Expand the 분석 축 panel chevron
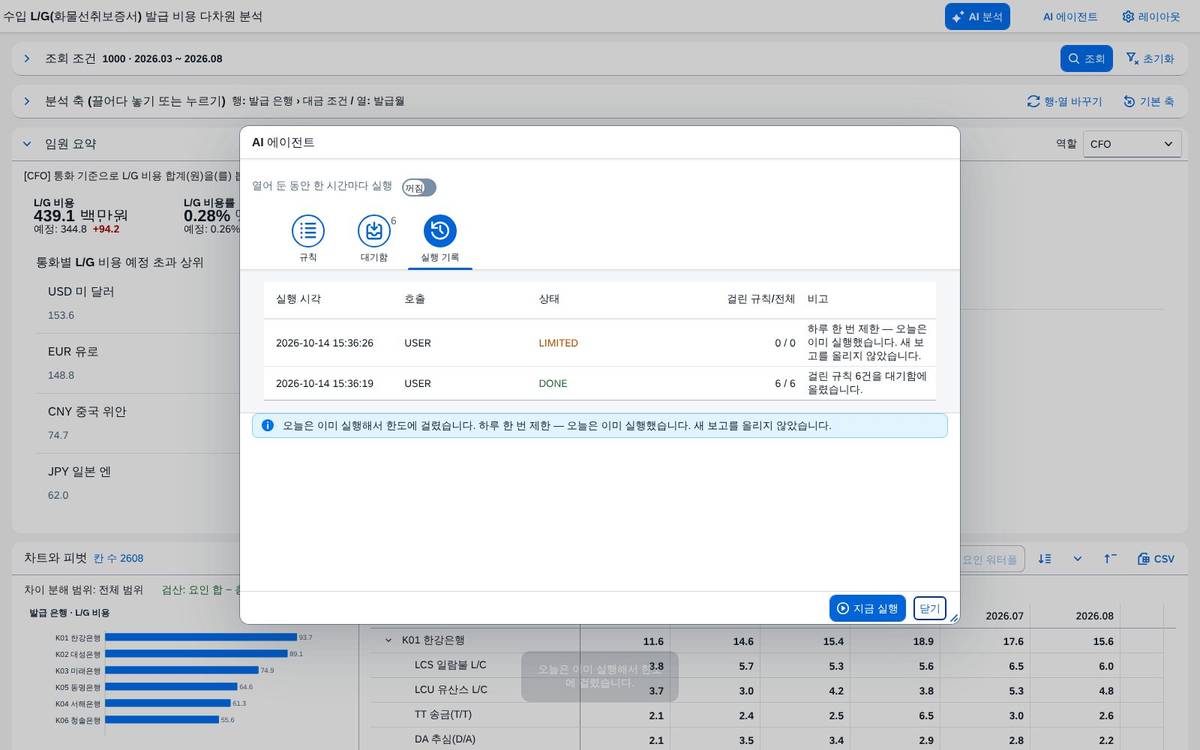Viewport: 1200px width, 750px height. (x=27, y=101)
